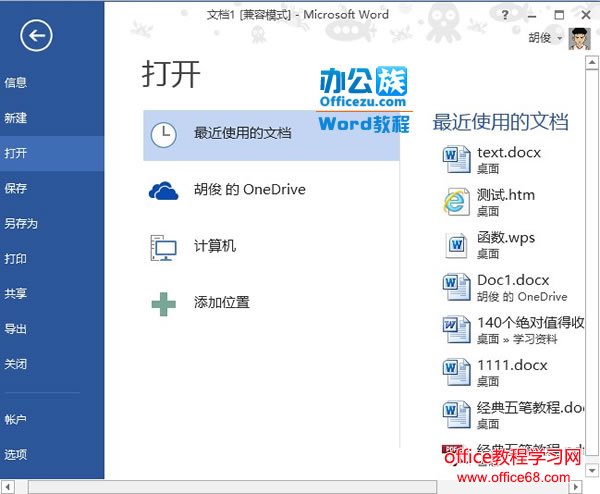Image resolution: width=600 pixels, height=494 pixels.
Task: Click the computer monitor icon
Action: (x=163, y=248)
